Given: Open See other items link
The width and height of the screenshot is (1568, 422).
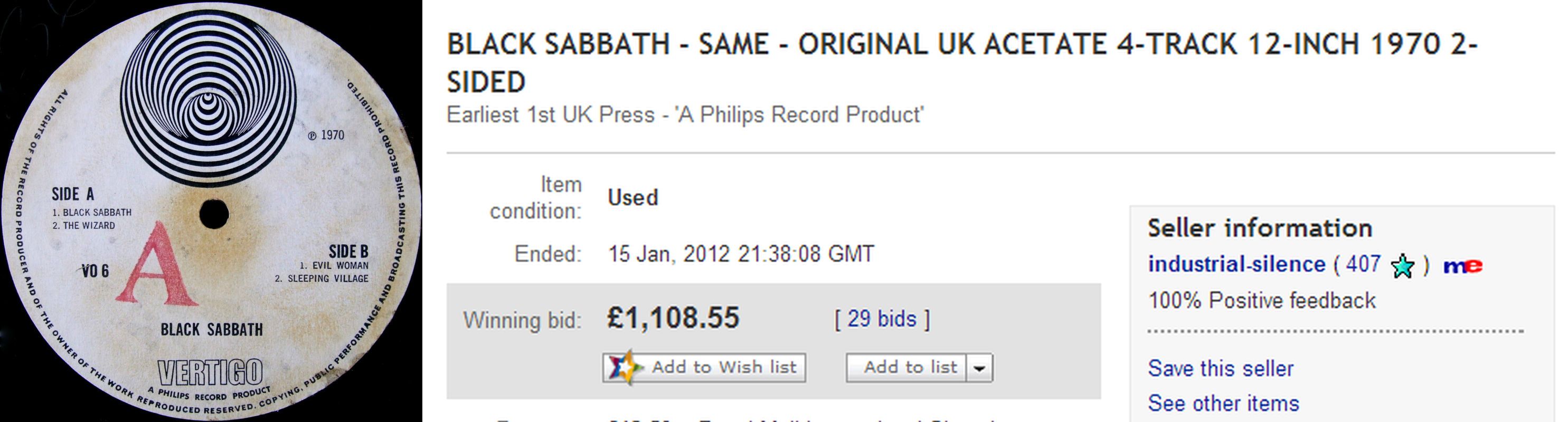Looking at the screenshot, I should tap(1223, 403).
